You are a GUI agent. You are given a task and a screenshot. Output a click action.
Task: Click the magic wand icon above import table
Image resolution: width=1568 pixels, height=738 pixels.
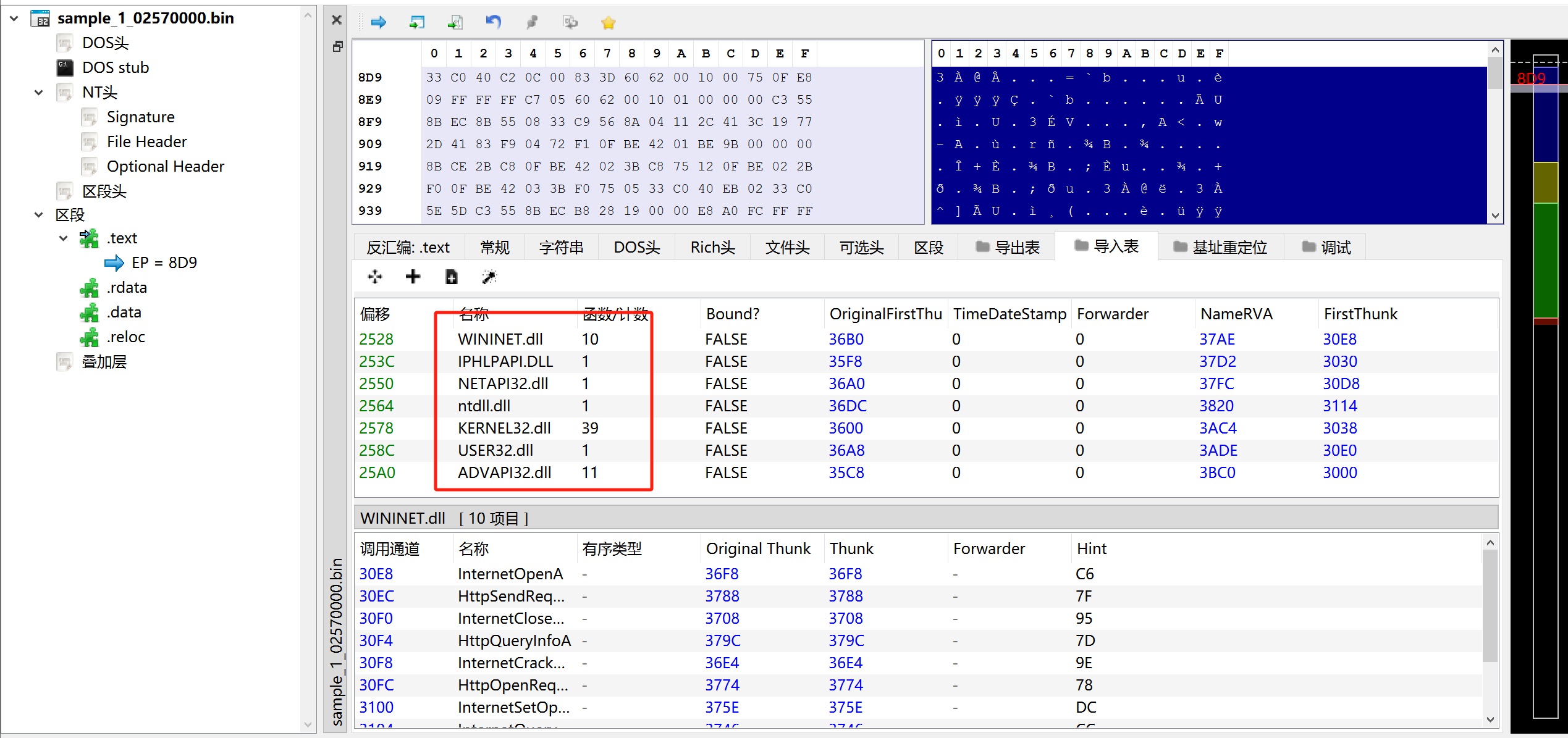[489, 277]
